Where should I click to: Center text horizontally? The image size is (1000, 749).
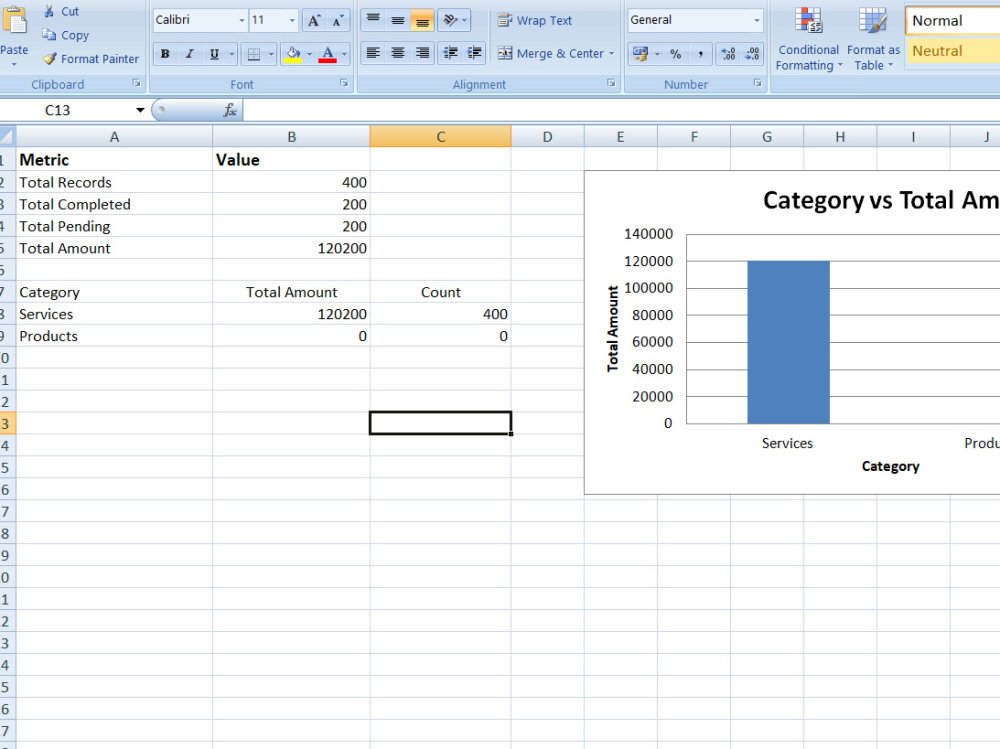[397, 53]
